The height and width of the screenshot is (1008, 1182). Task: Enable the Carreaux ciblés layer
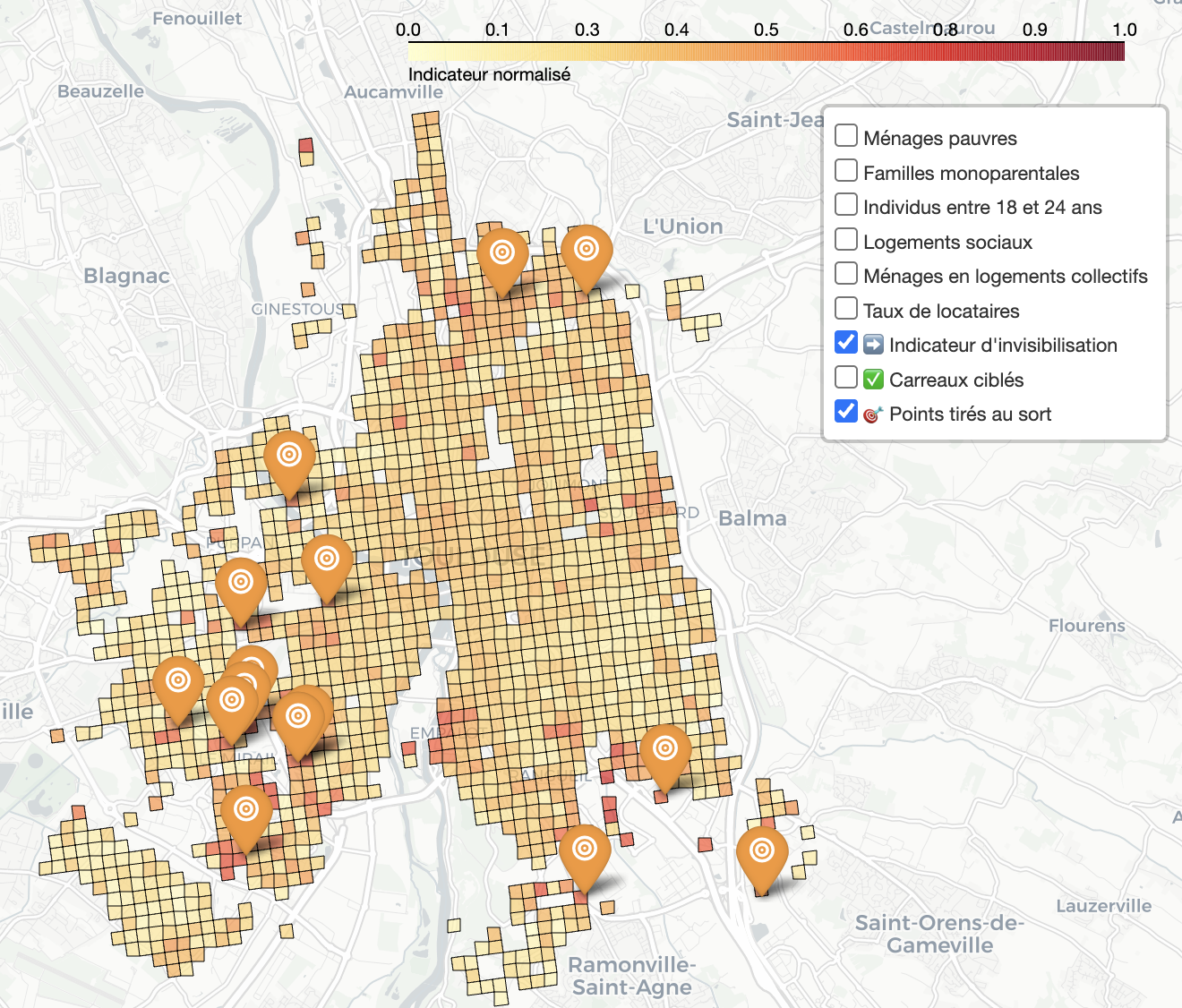(846, 377)
